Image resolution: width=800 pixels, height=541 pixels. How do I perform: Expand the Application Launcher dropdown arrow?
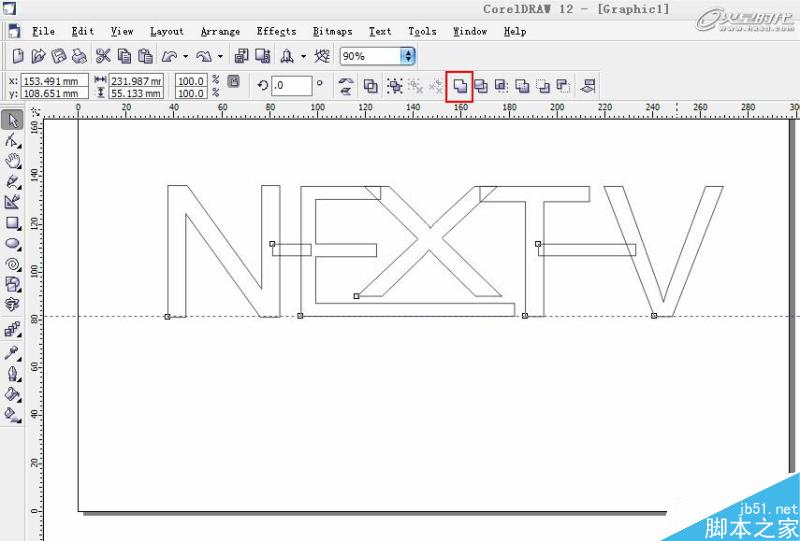pos(304,56)
